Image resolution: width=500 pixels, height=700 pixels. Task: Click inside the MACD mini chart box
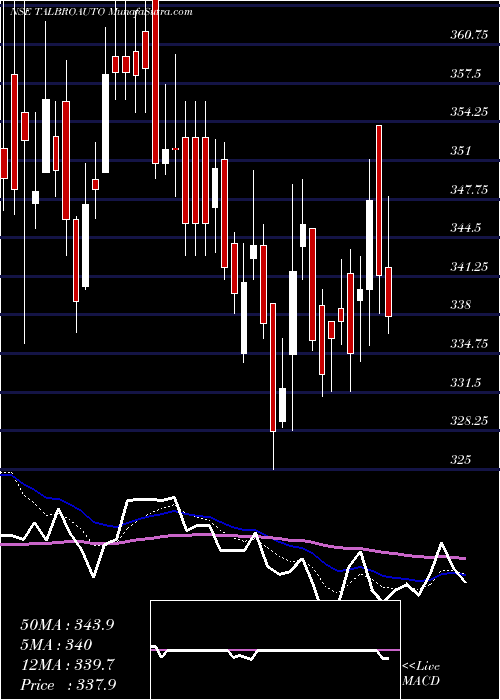click(x=275, y=650)
